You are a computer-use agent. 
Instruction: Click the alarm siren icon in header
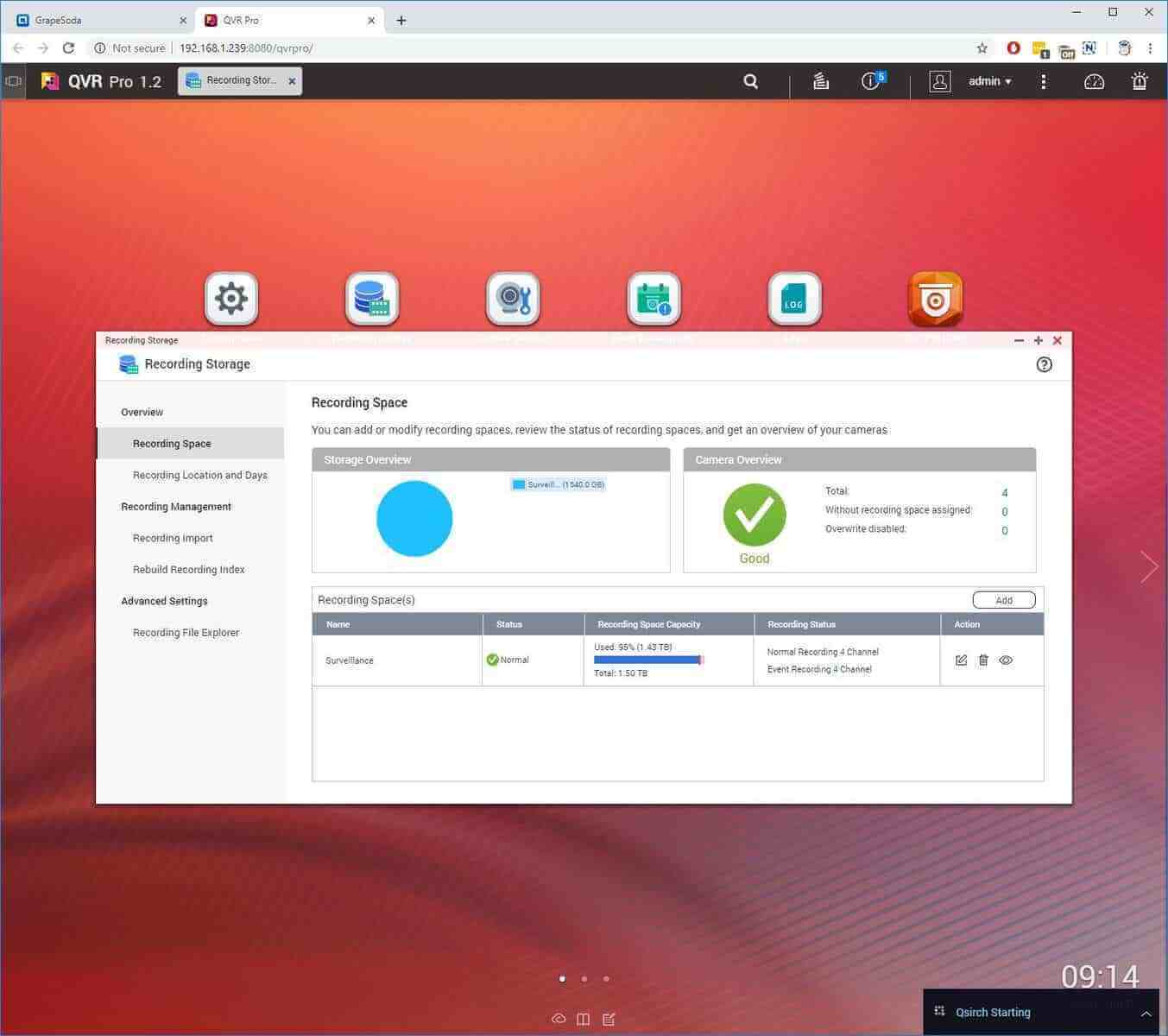tap(1140, 81)
